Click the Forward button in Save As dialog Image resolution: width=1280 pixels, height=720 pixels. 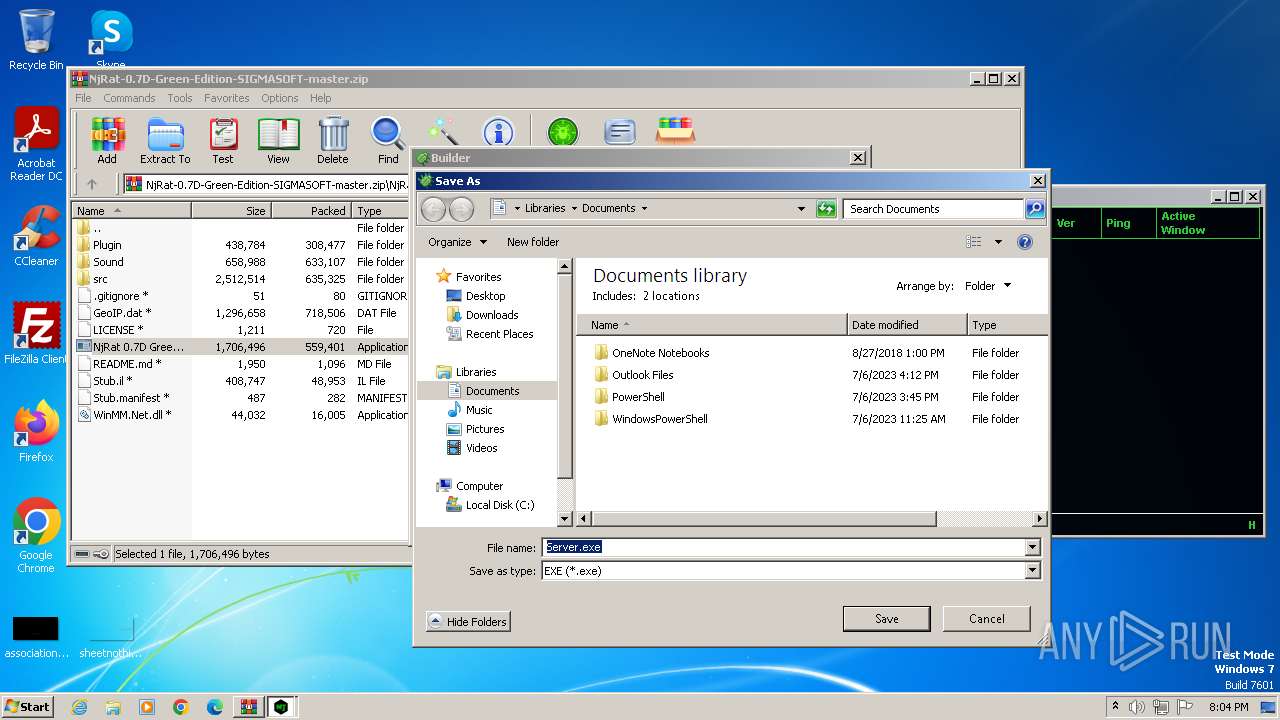[x=461, y=209]
